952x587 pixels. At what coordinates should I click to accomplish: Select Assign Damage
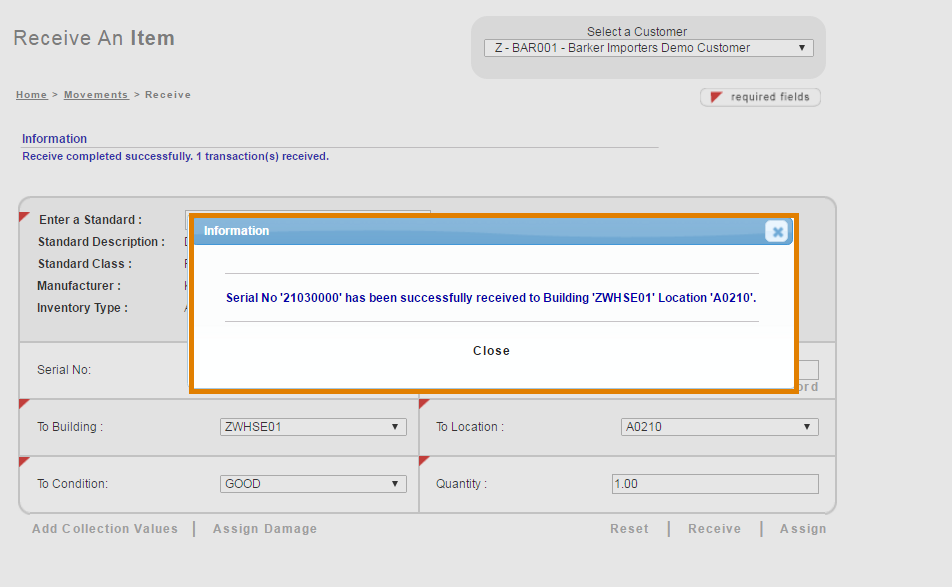(x=265, y=529)
